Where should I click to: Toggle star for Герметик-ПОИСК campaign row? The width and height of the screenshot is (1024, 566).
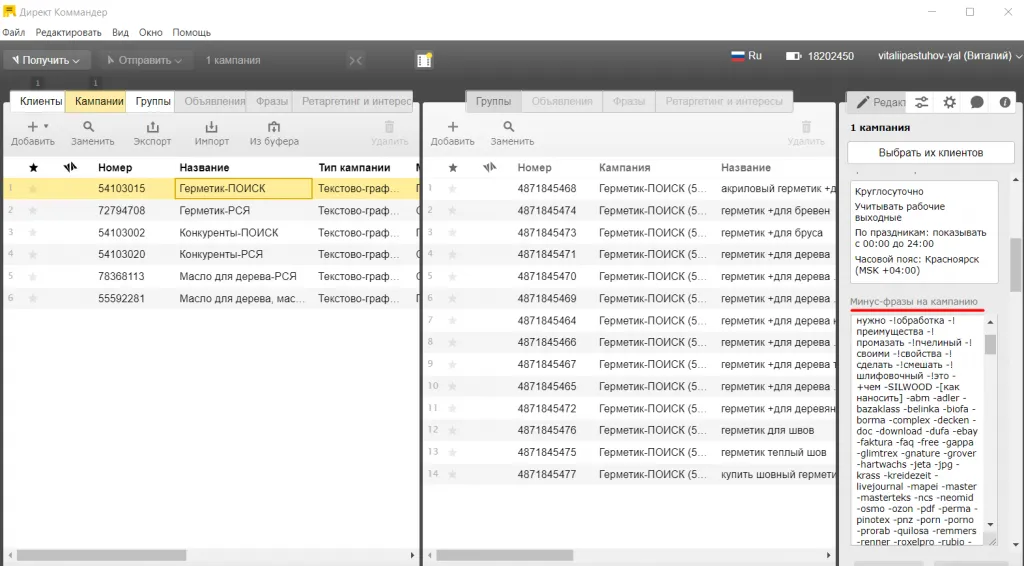point(33,189)
